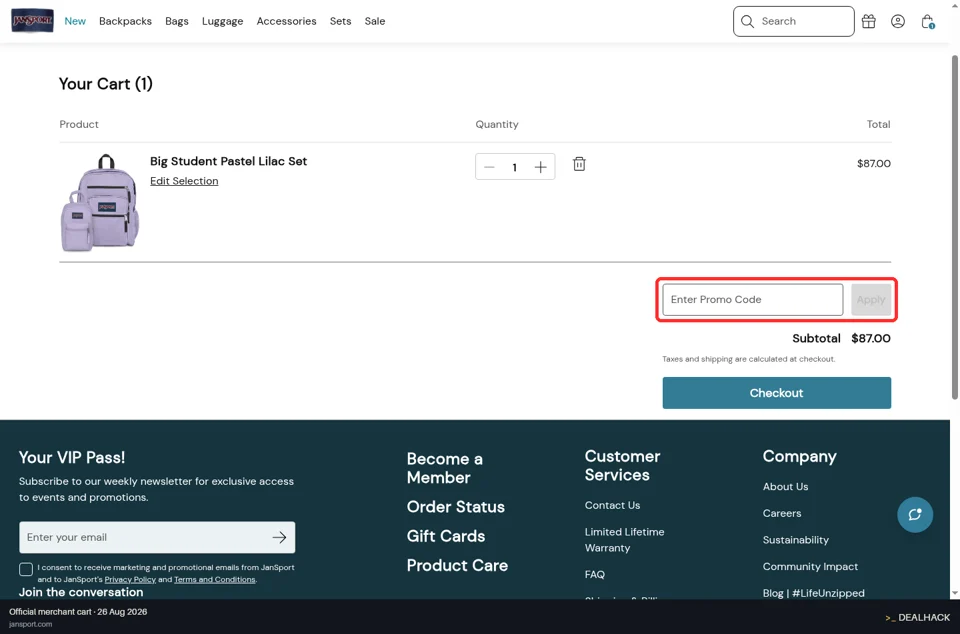Click the Your VIP Pass! heading
Screen dimensions: 960x634
[72, 457]
